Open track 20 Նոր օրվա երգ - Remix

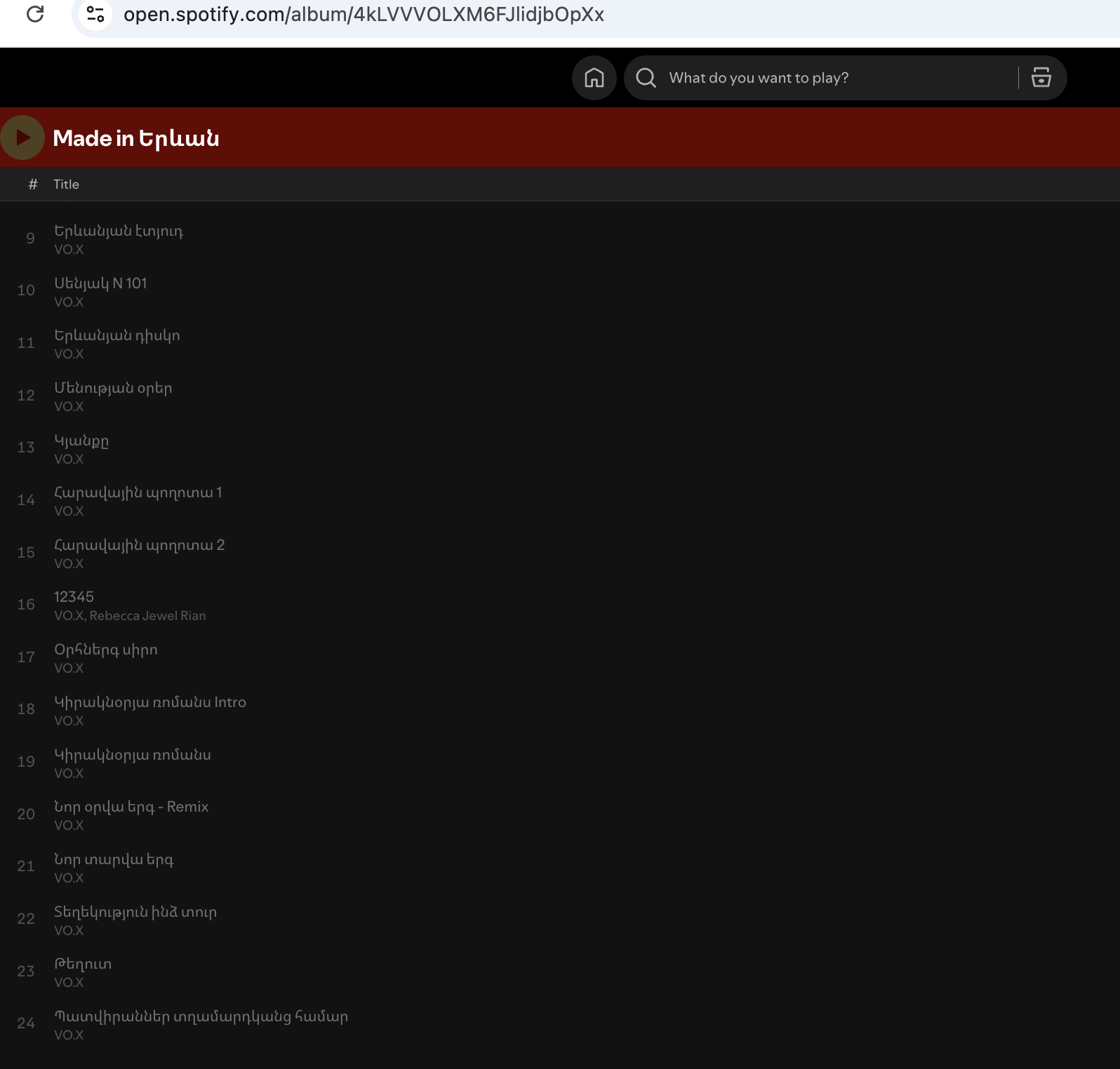[x=131, y=807]
